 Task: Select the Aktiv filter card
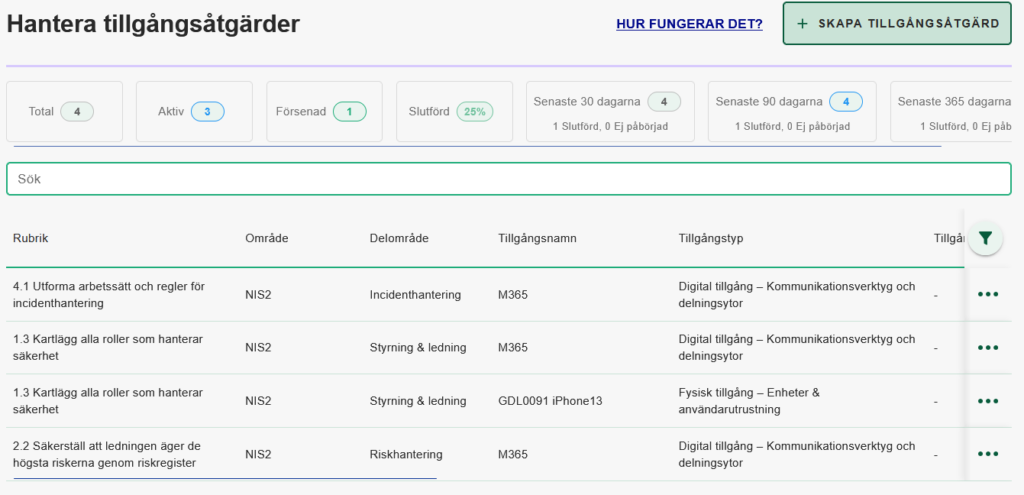pyautogui.click(x=194, y=111)
